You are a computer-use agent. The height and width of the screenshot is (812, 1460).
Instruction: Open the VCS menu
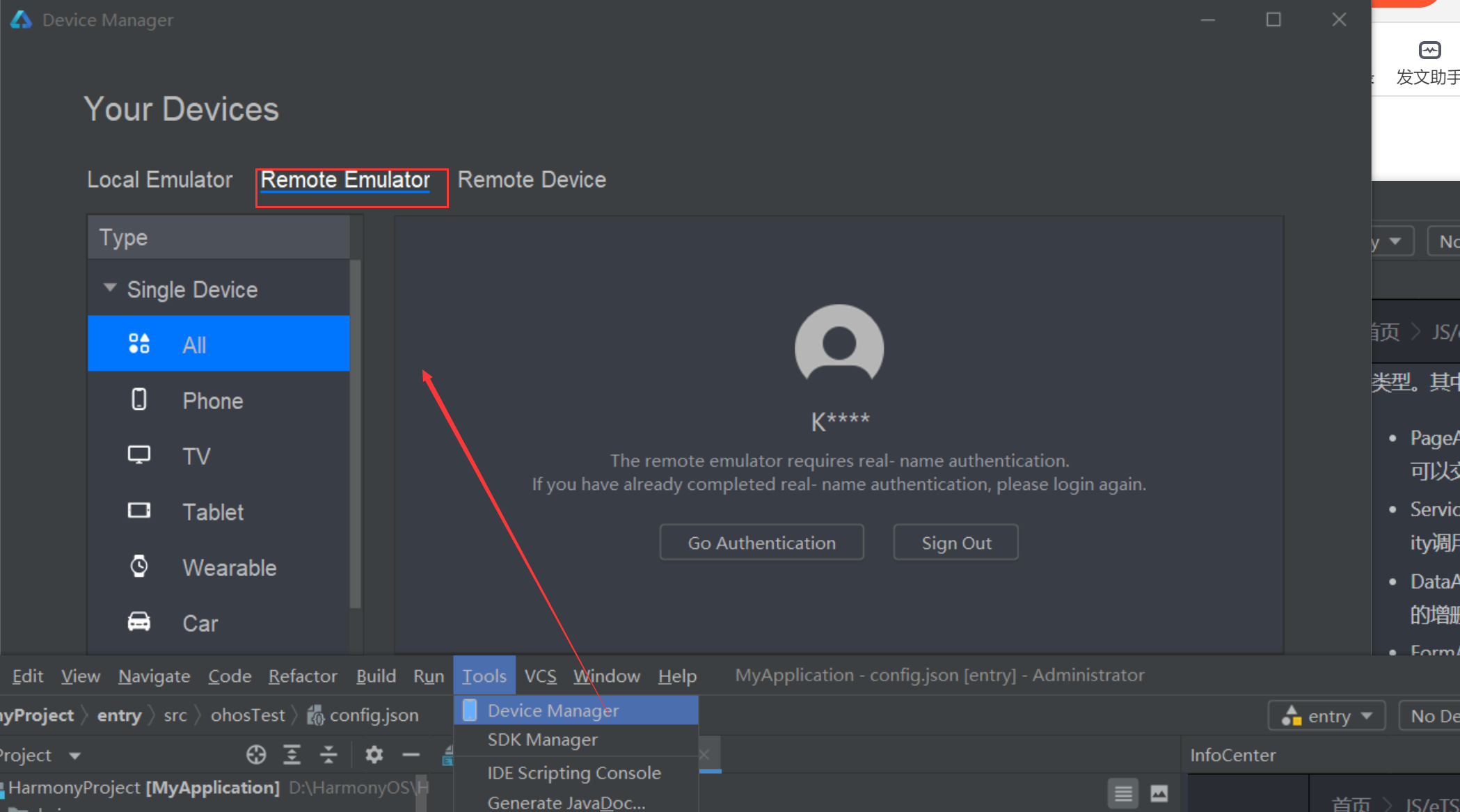540,676
